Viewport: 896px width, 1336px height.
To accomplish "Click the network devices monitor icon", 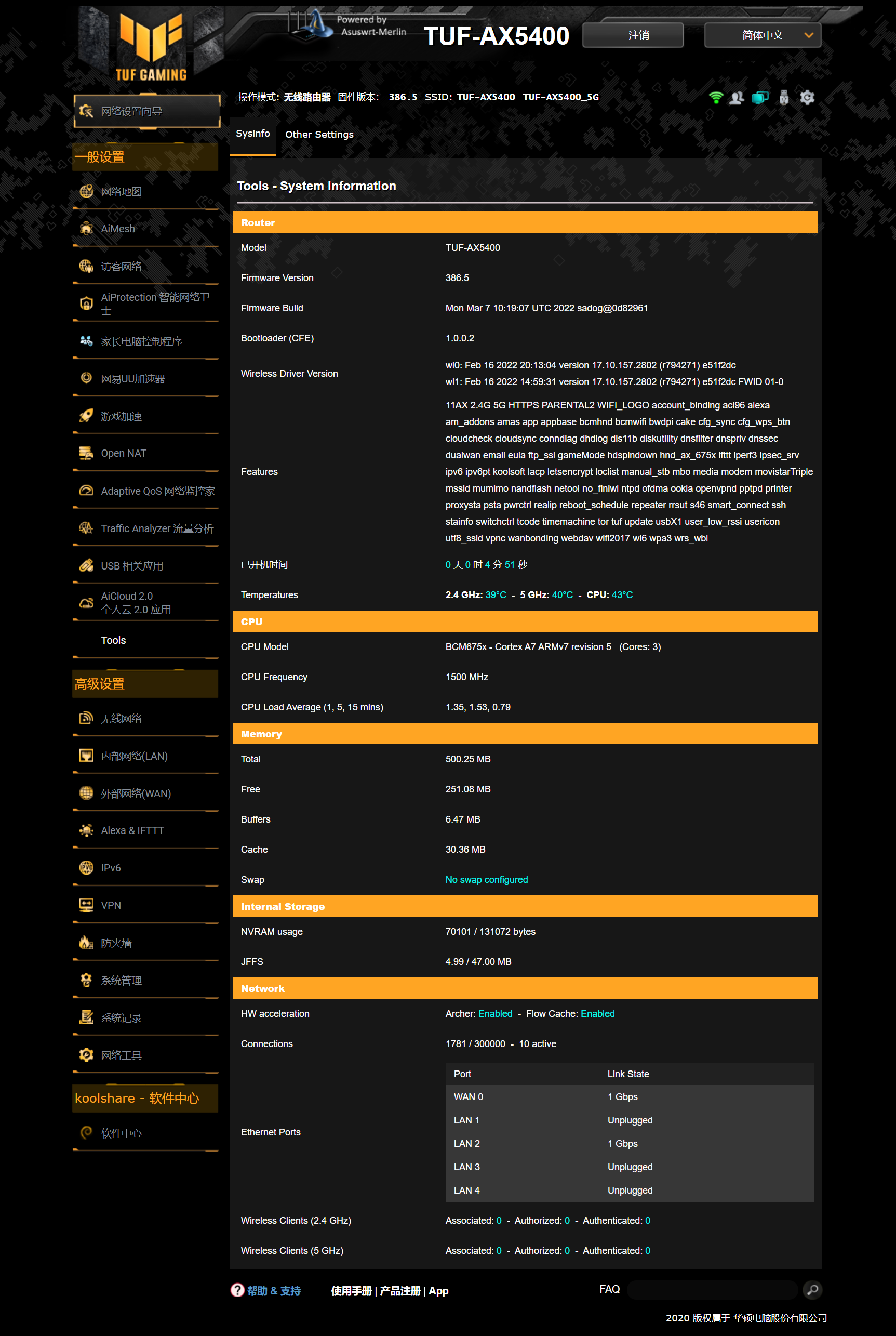I will click(x=760, y=98).
